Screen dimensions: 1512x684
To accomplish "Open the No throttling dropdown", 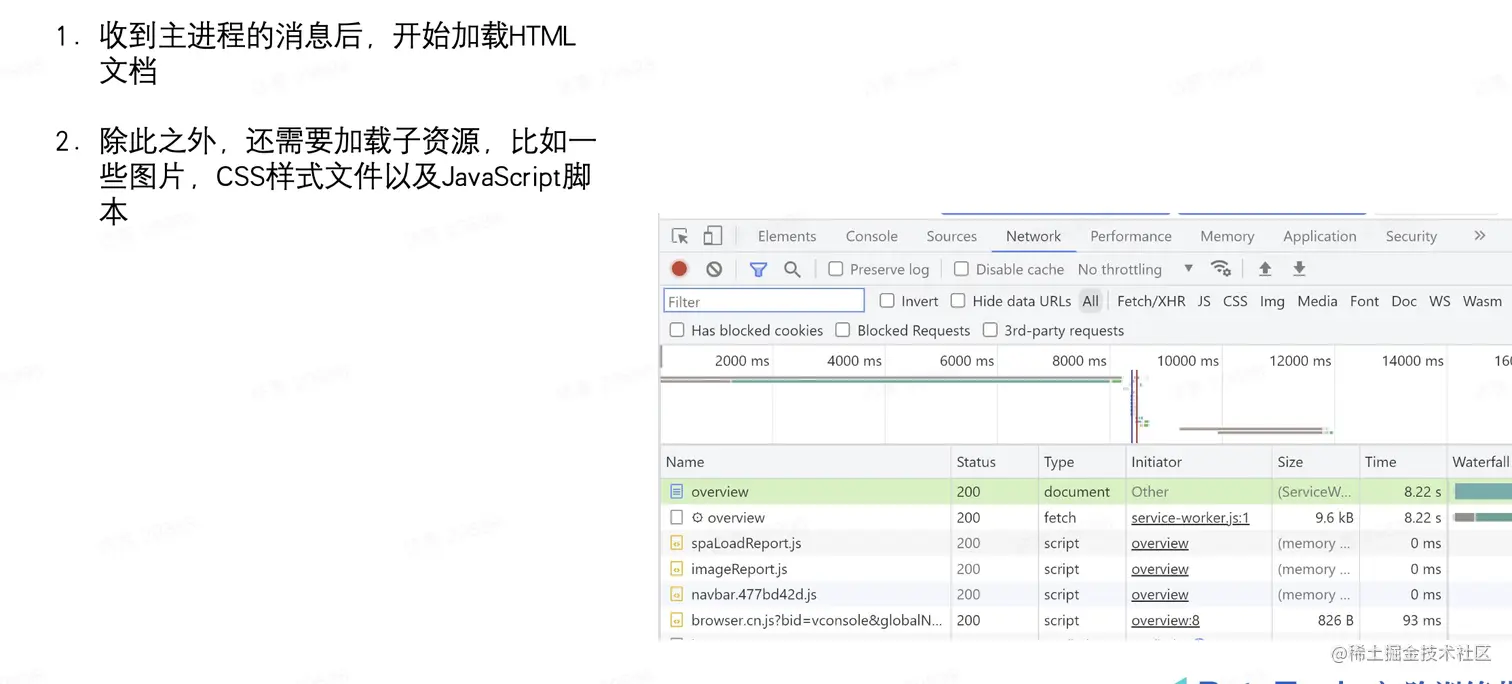I will [1135, 269].
